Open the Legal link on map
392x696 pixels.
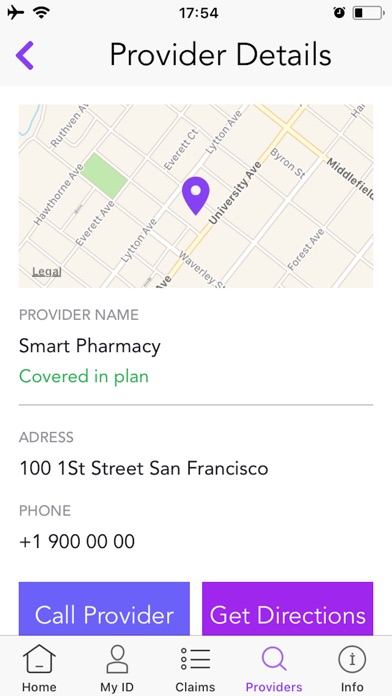47,272
